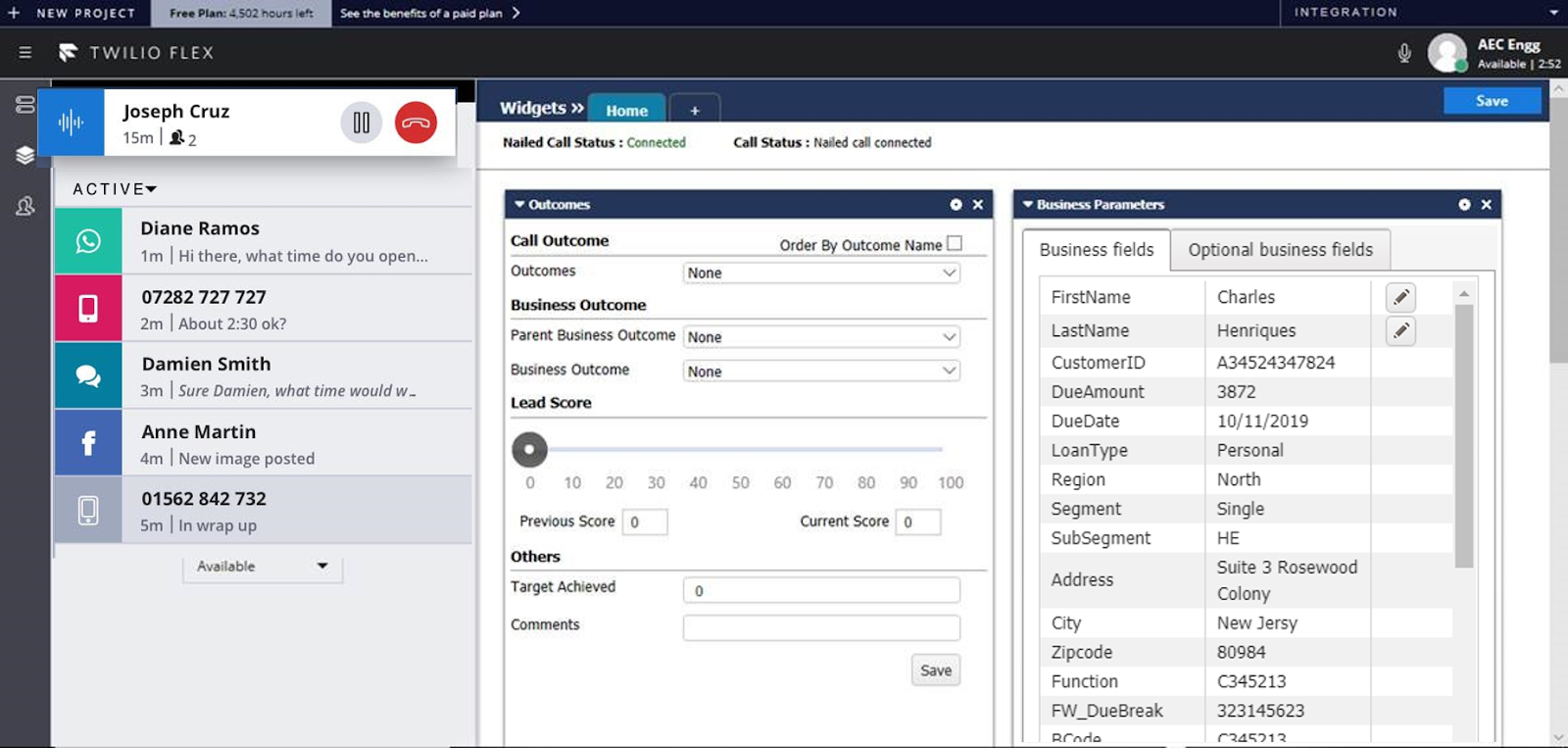The width and height of the screenshot is (1568, 748).
Task: Open settings icon of Outcomes widget
Action: pyautogui.click(x=955, y=204)
